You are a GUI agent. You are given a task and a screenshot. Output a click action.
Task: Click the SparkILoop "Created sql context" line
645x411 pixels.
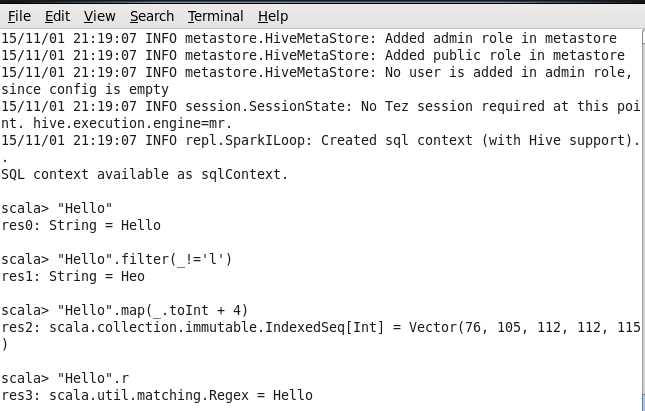click(x=320, y=140)
